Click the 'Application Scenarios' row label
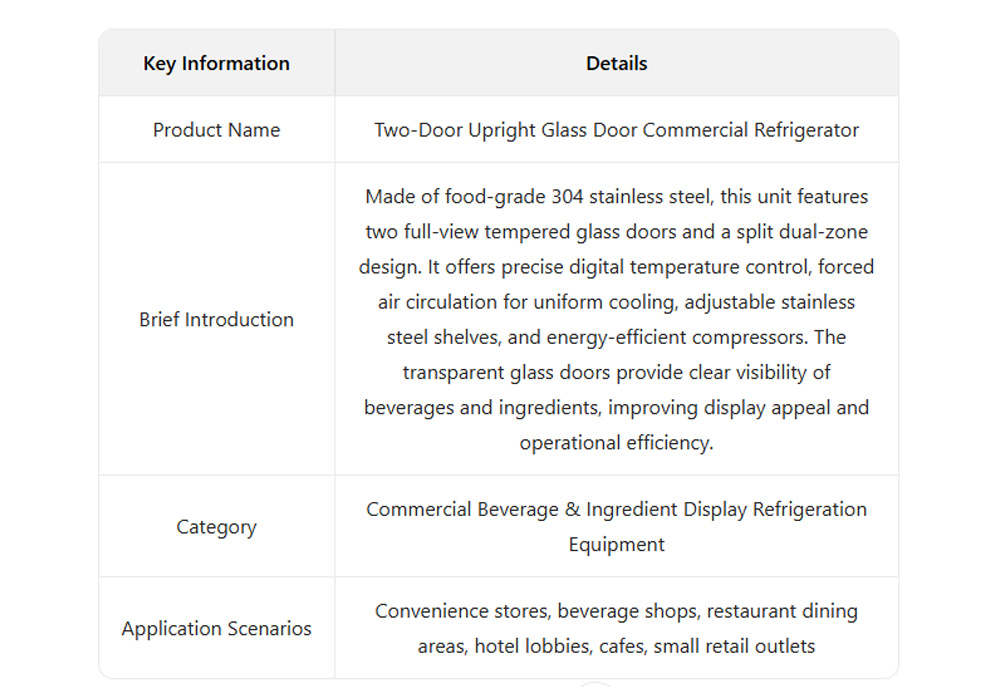The height and width of the screenshot is (700, 1000). [x=216, y=629]
